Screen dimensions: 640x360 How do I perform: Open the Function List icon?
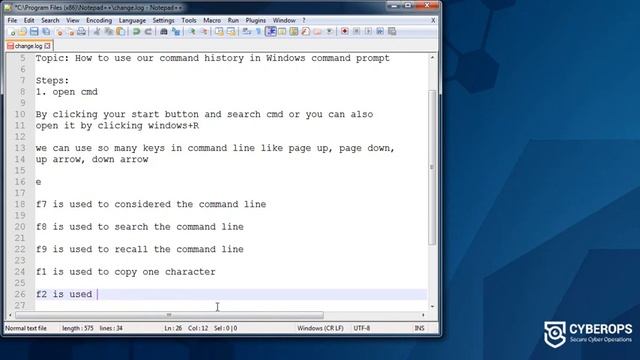click(x=305, y=31)
